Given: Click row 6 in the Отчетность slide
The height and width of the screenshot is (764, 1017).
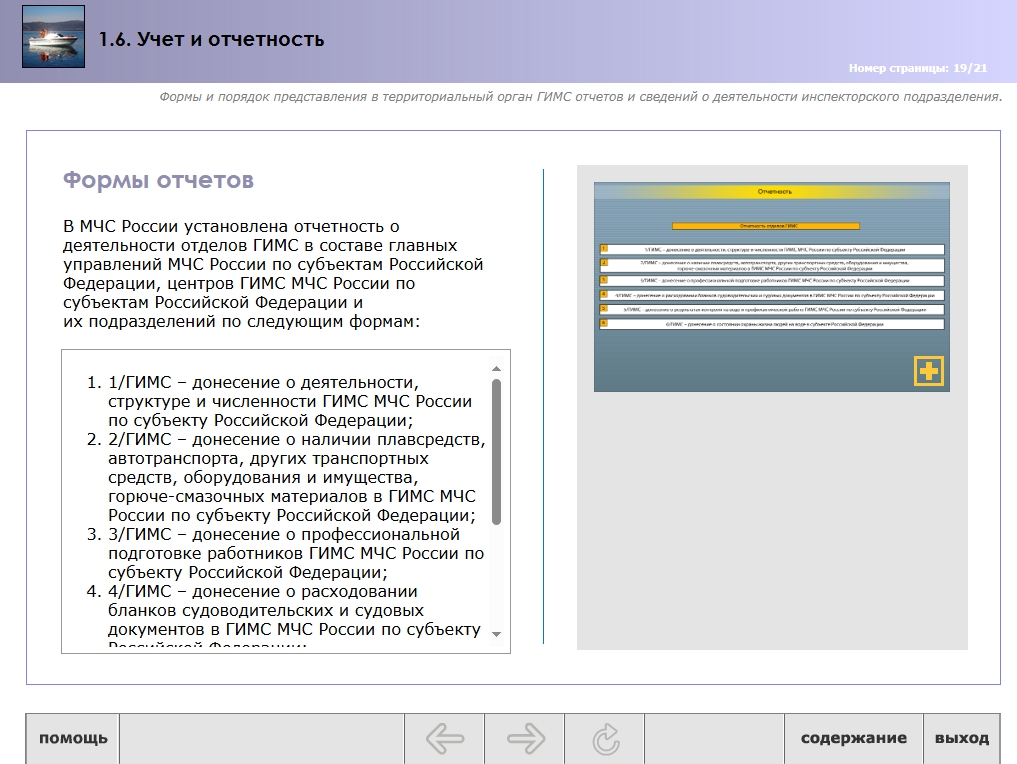Looking at the screenshot, I should coord(772,324).
